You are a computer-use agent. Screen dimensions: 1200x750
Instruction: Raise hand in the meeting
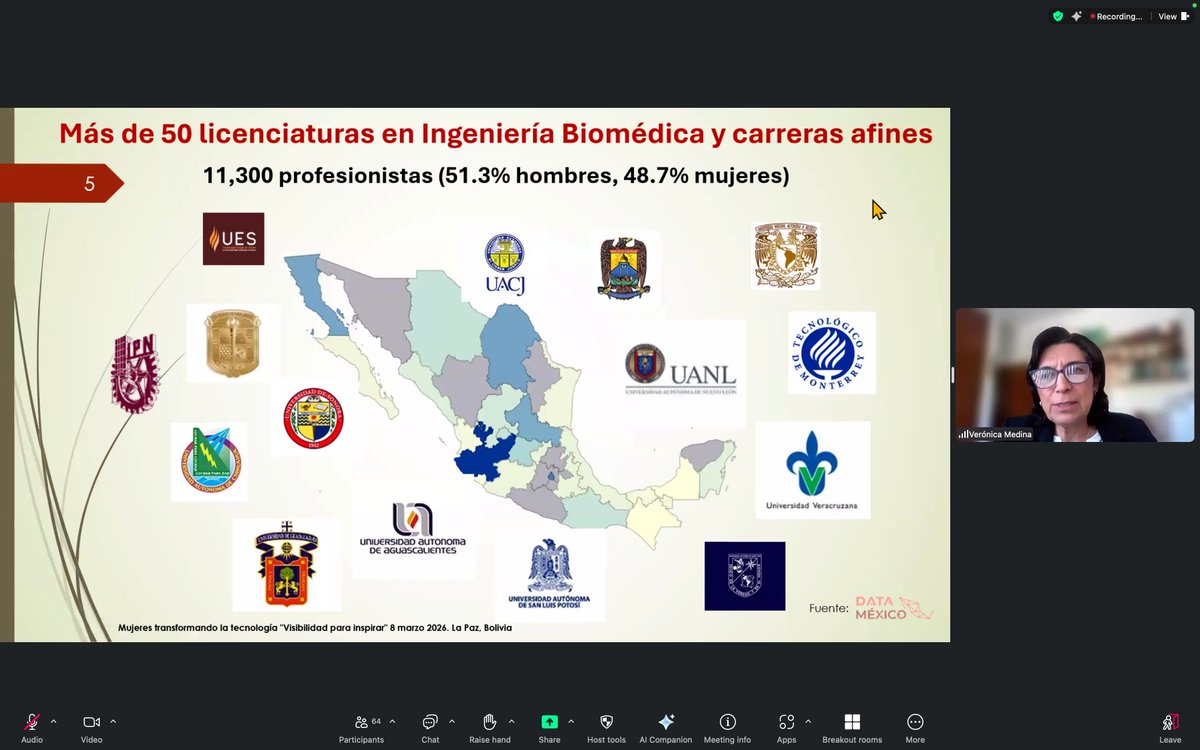pyautogui.click(x=490, y=727)
